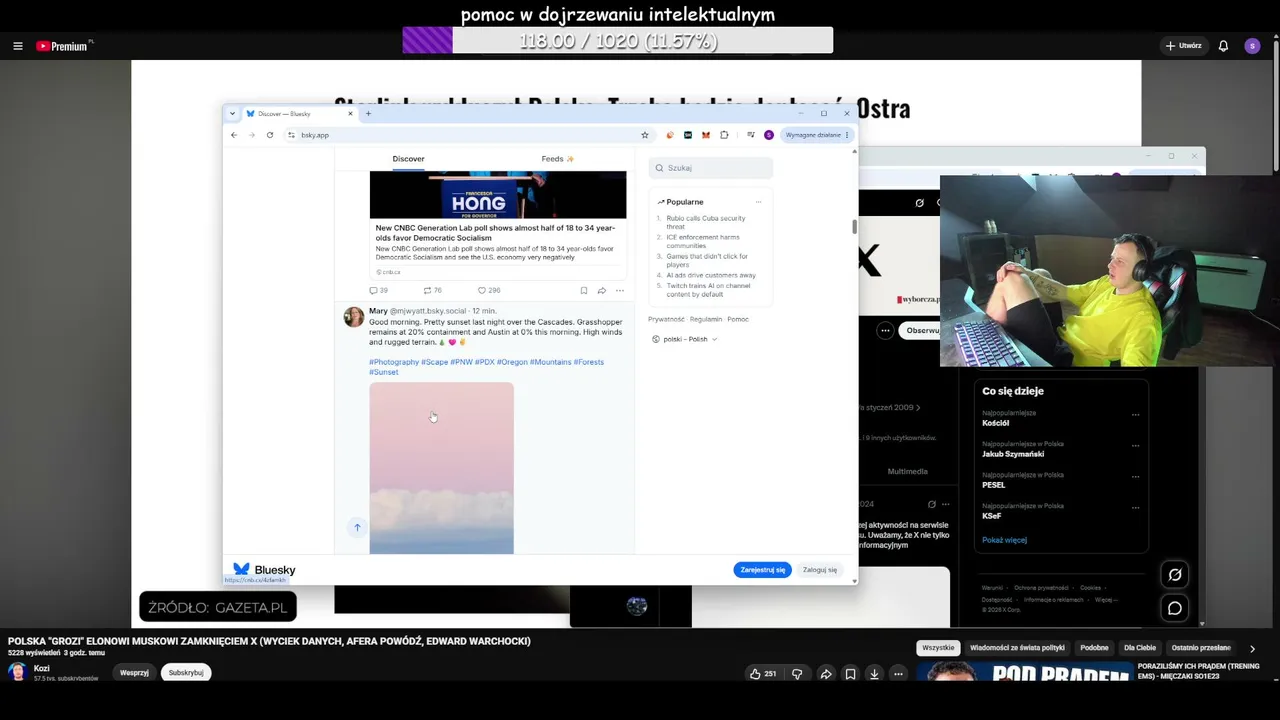Click the Szukaj search field

(x=710, y=168)
